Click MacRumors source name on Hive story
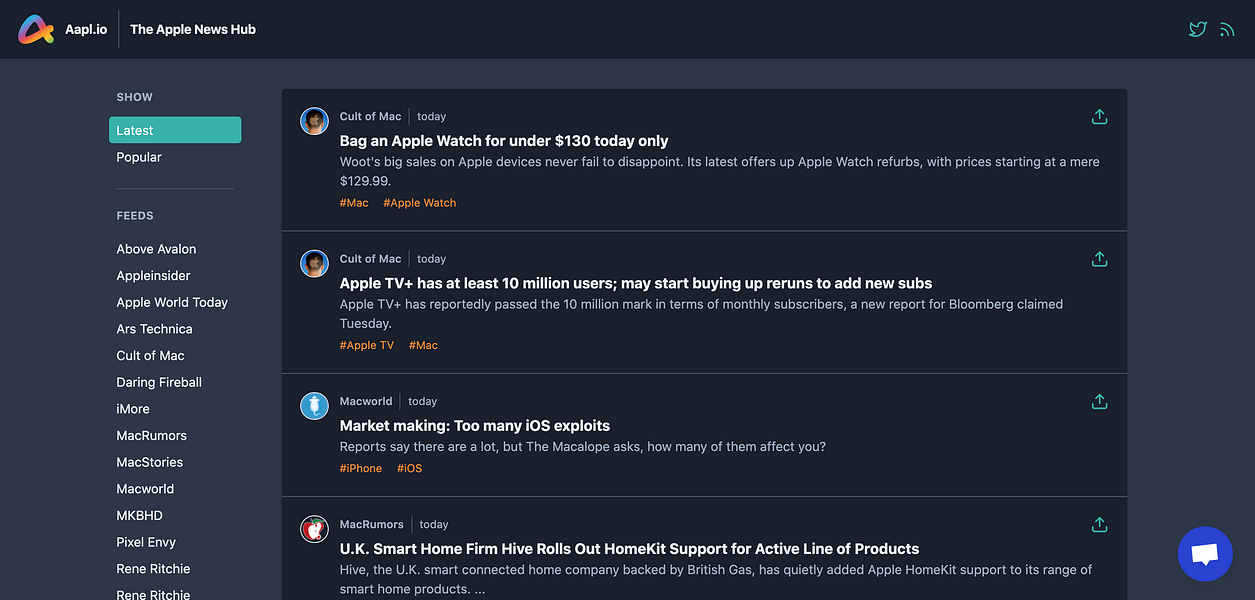Image resolution: width=1255 pixels, height=600 pixels. click(371, 524)
